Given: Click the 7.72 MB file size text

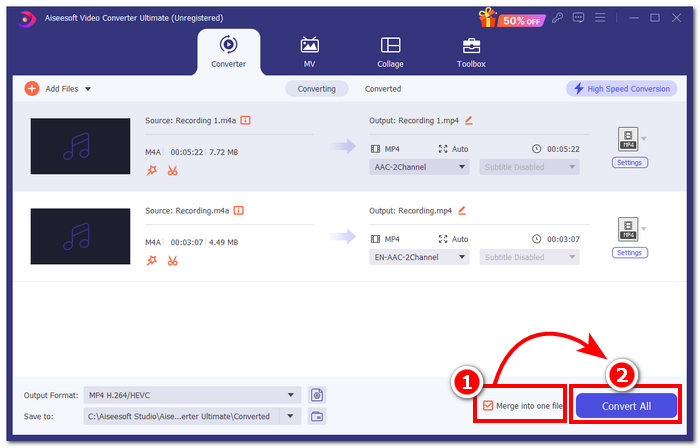Looking at the screenshot, I should point(223,152).
